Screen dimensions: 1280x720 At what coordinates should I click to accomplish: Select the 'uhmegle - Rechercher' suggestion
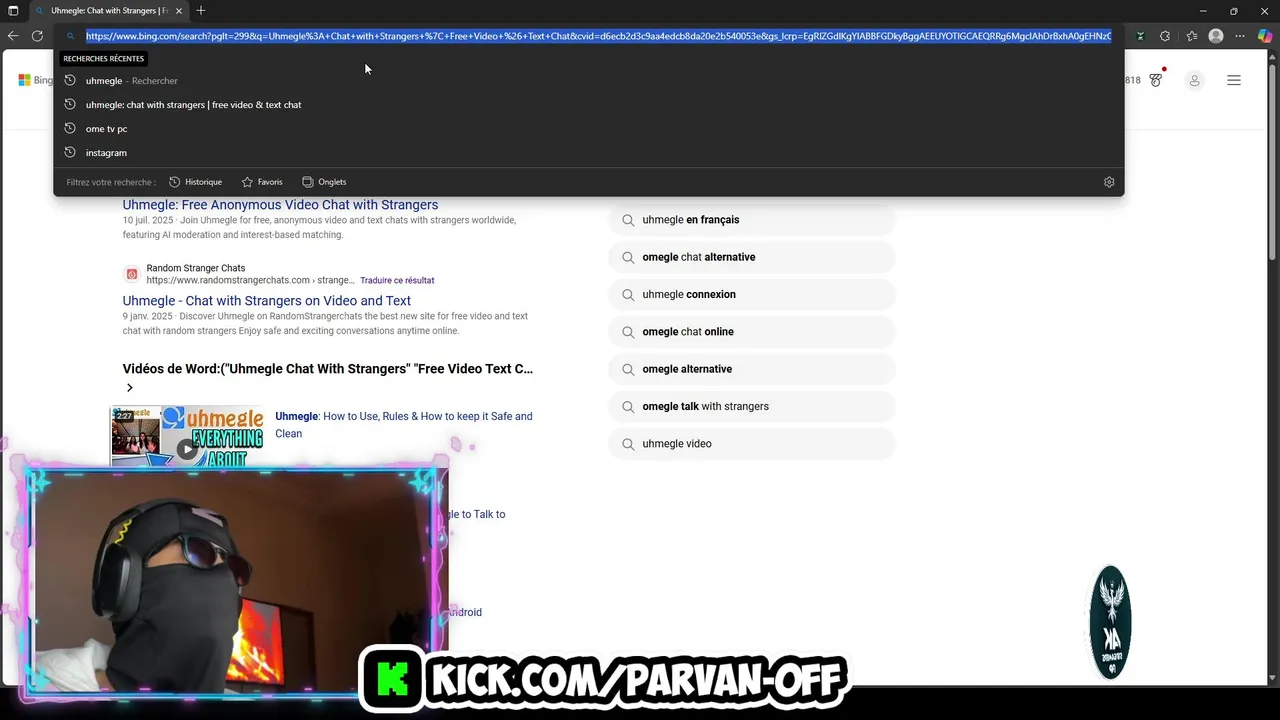[x=588, y=81]
